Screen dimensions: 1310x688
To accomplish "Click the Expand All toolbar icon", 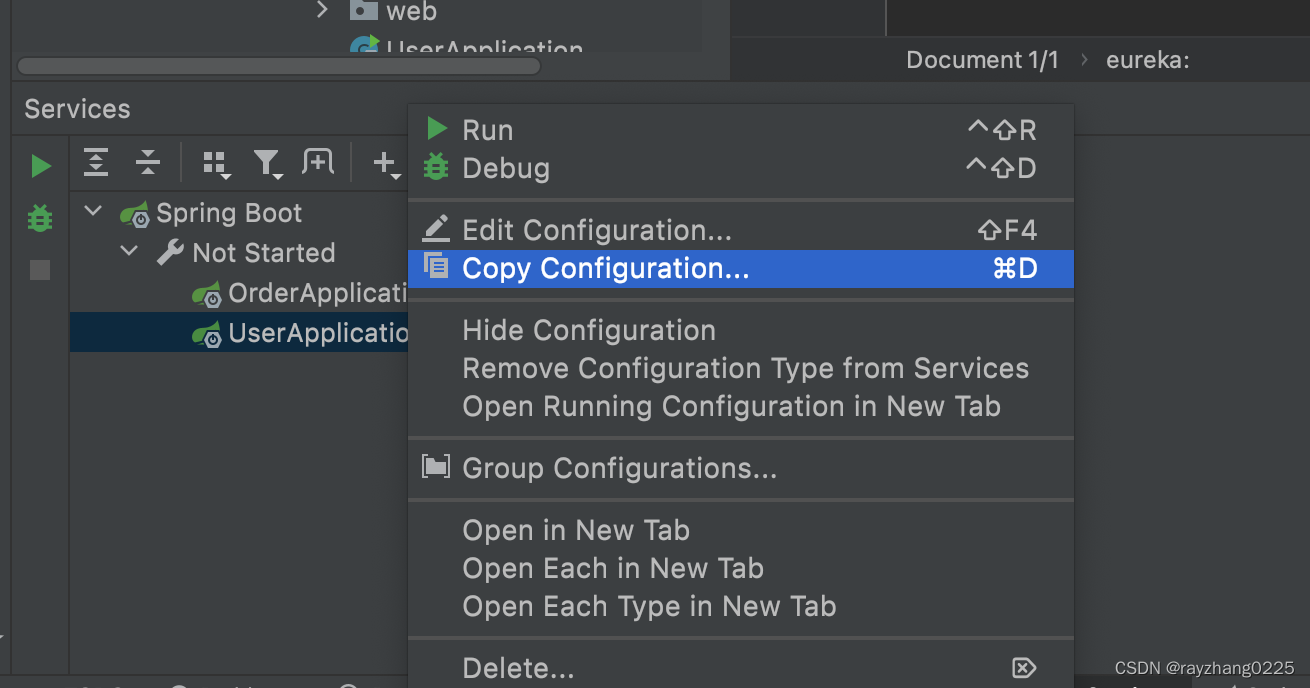I will [96, 162].
